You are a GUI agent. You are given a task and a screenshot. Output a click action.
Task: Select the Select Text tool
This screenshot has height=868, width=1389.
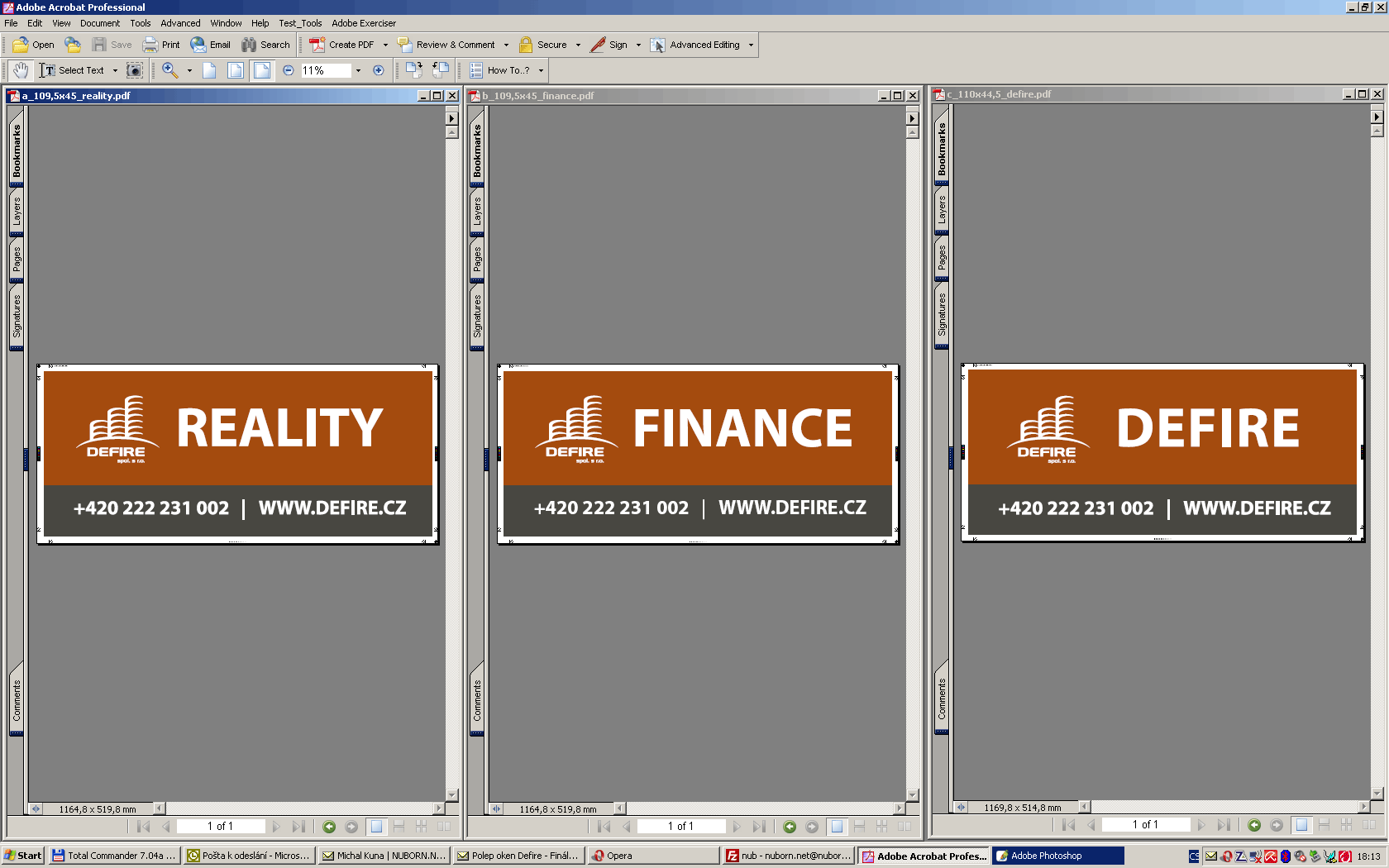click(x=72, y=70)
